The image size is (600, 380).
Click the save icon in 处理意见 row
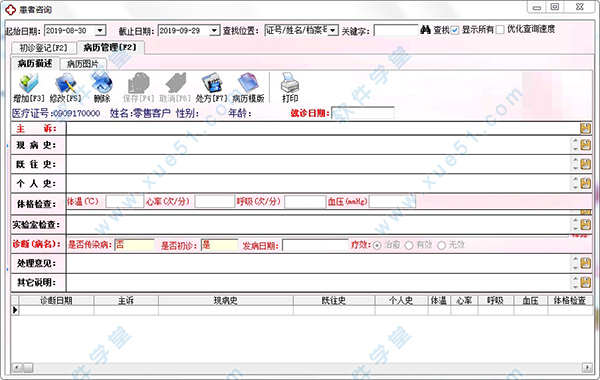point(585,263)
